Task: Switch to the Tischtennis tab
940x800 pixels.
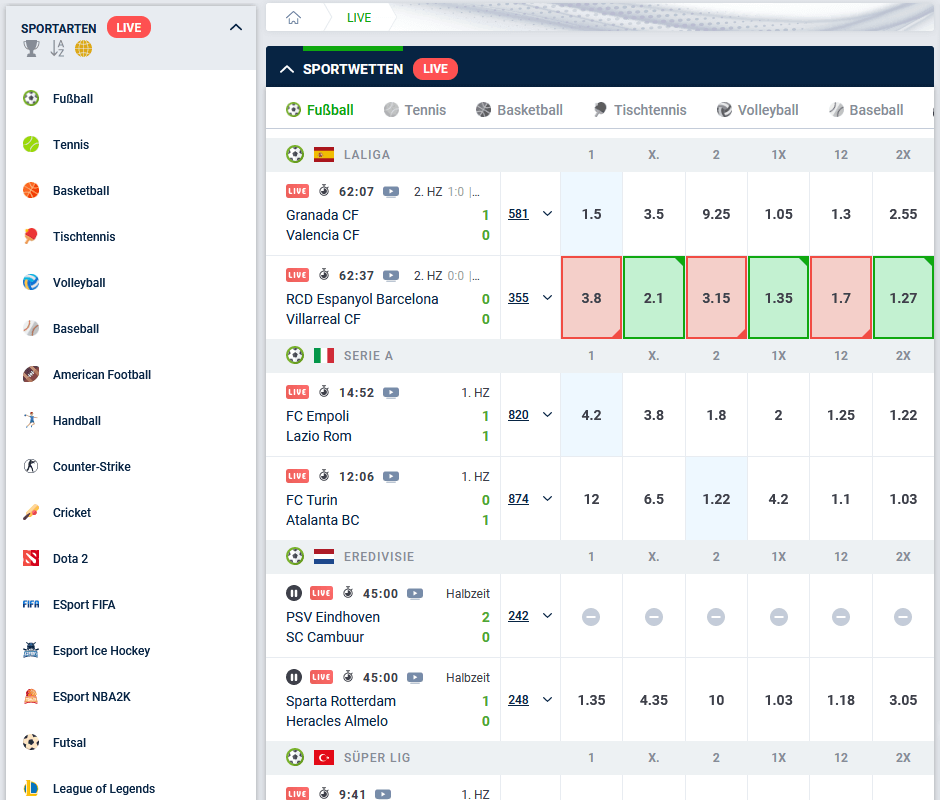Action: pyautogui.click(x=640, y=110)
